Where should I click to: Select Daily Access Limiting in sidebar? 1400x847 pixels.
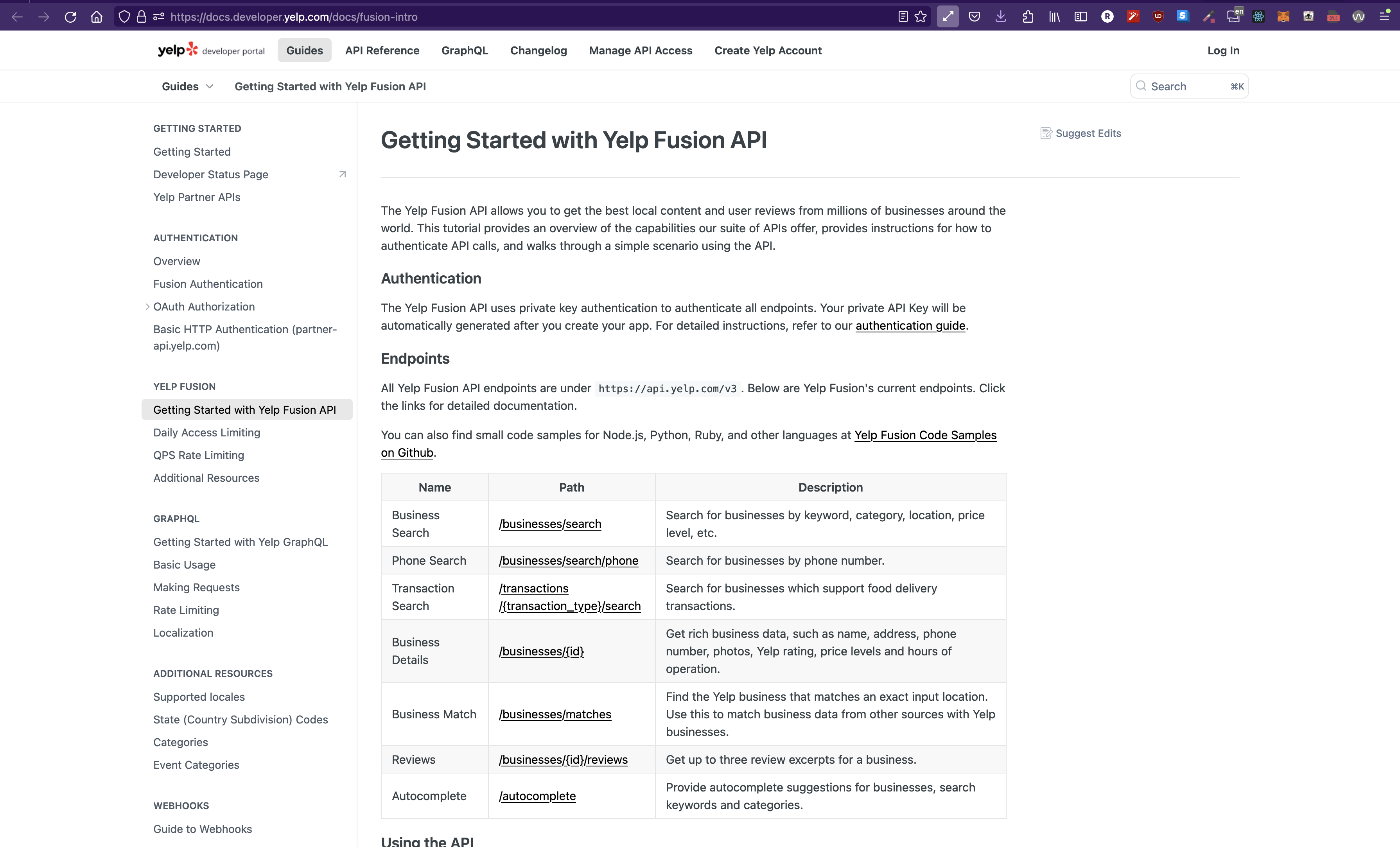pos(207,432)
